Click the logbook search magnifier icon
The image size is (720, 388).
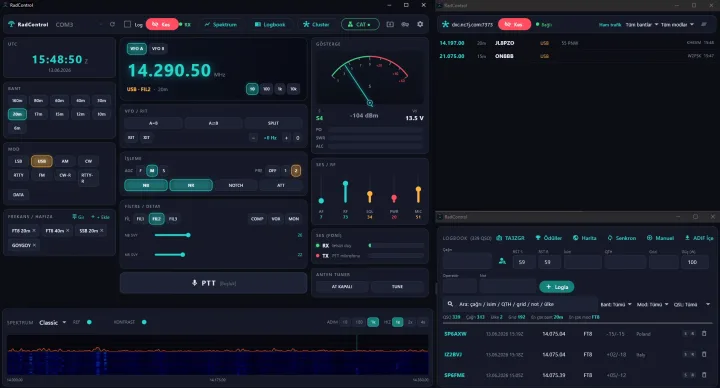(450, 304)
